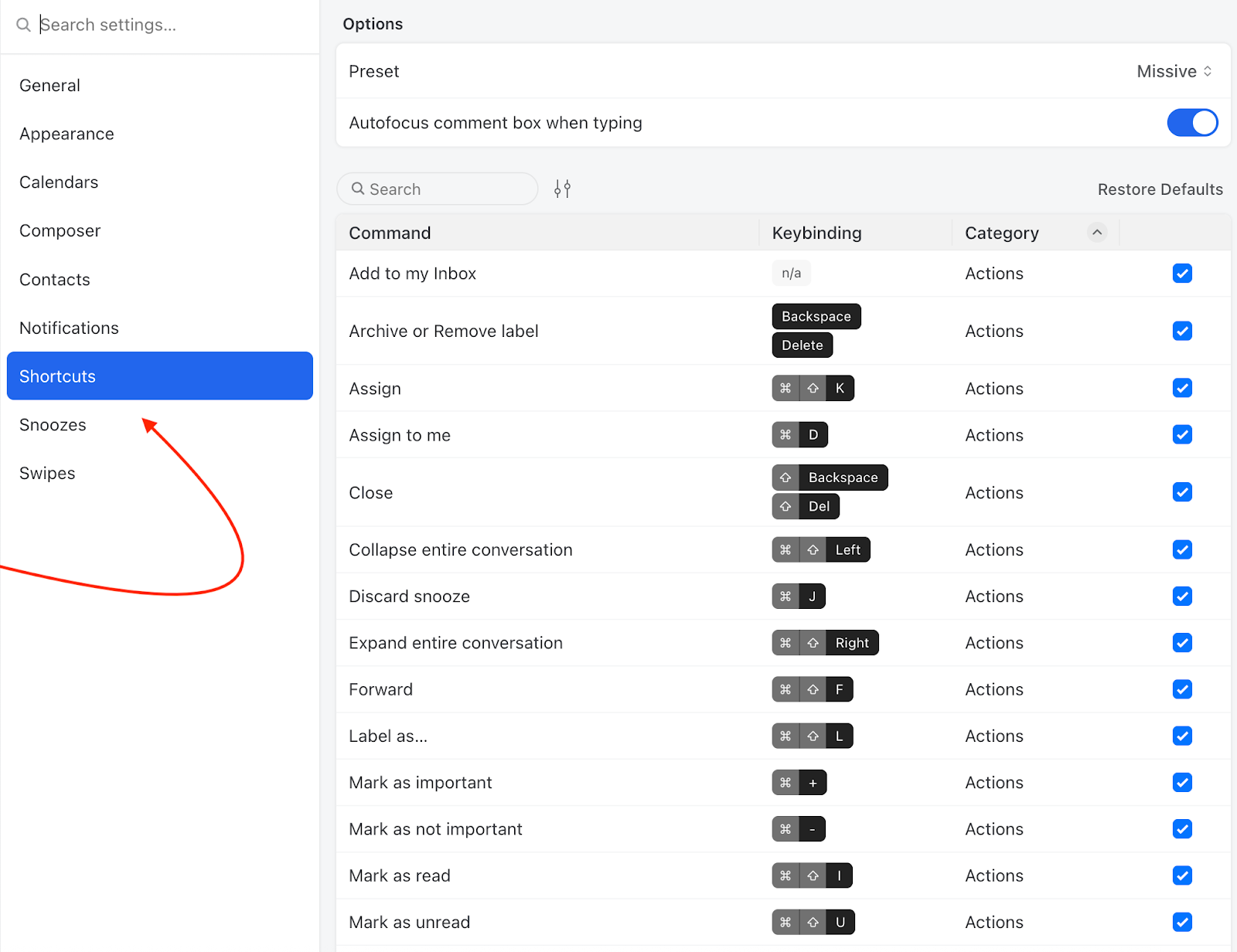
Task: Open the Preset dropdown showing Missive
Action: (x=1174, y=71)
